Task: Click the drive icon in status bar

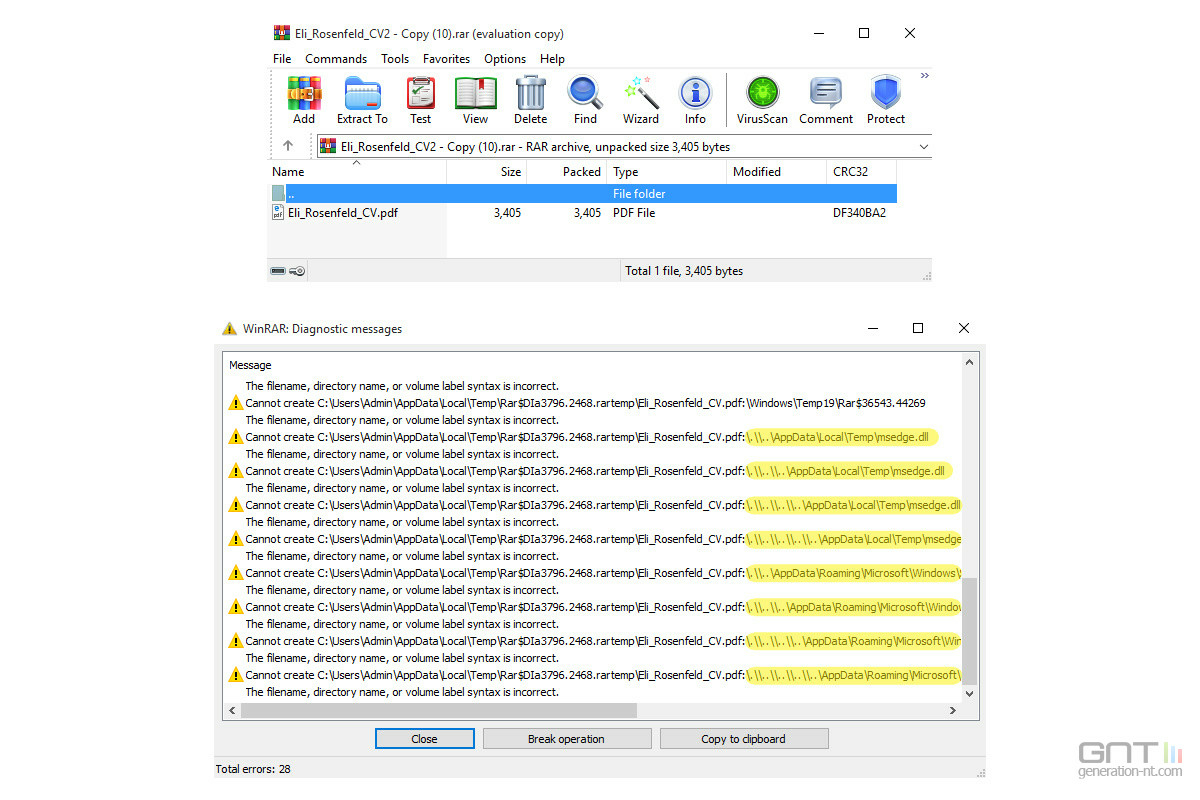Action: point(278,271)
